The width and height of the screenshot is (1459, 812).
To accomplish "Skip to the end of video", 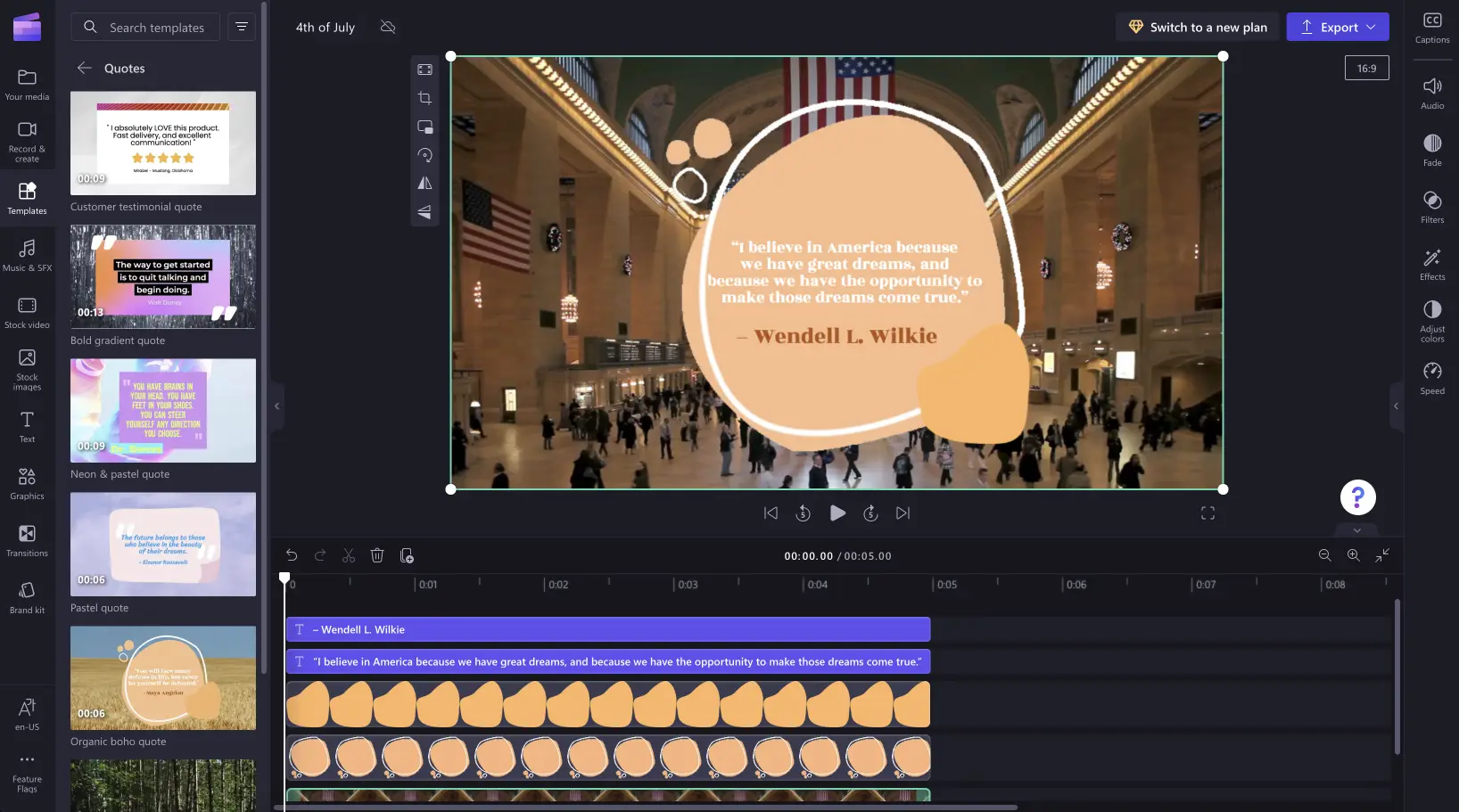I will tap(903, 513).
